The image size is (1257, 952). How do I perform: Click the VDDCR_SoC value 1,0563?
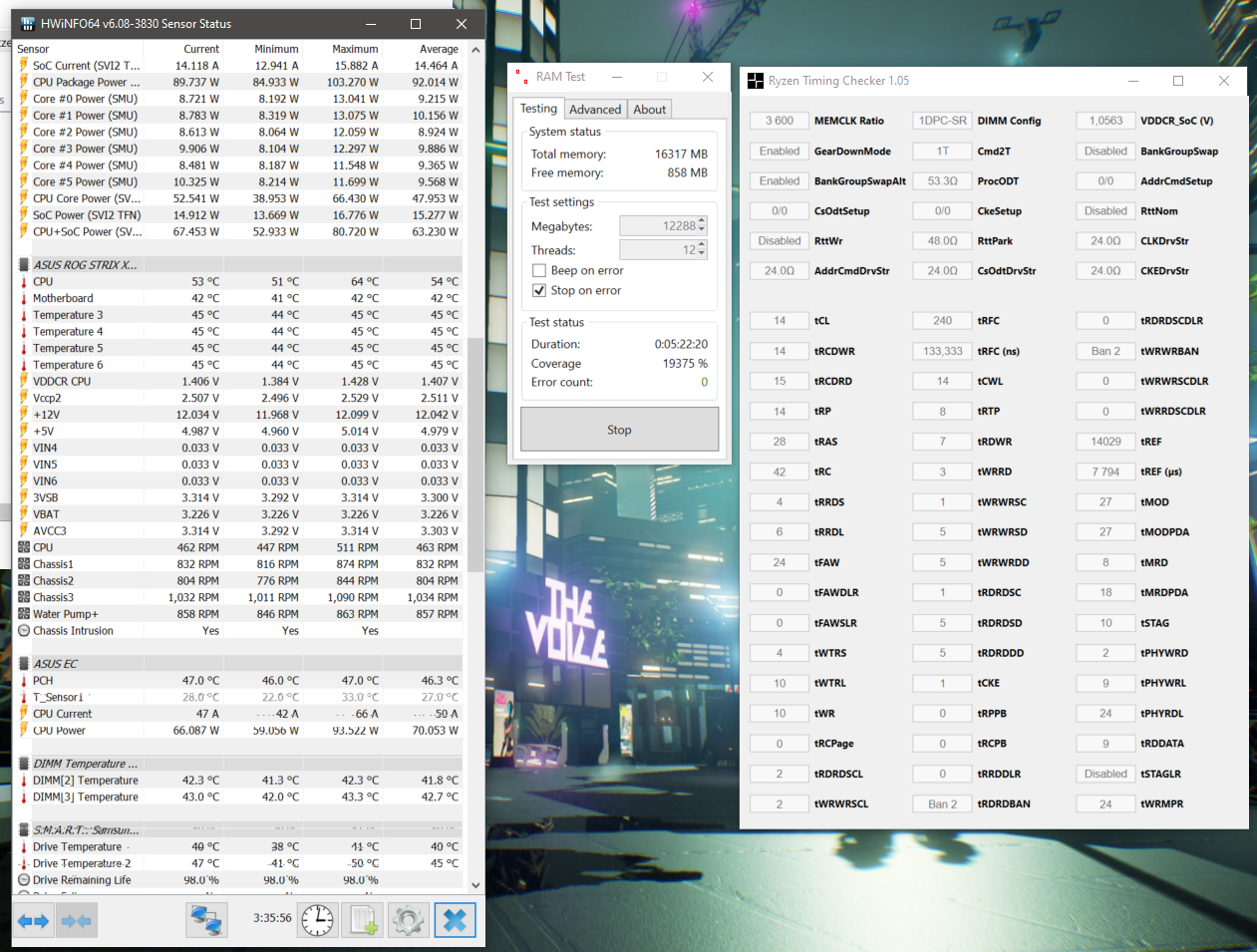pyautogui.click(x=1105, y=121)
